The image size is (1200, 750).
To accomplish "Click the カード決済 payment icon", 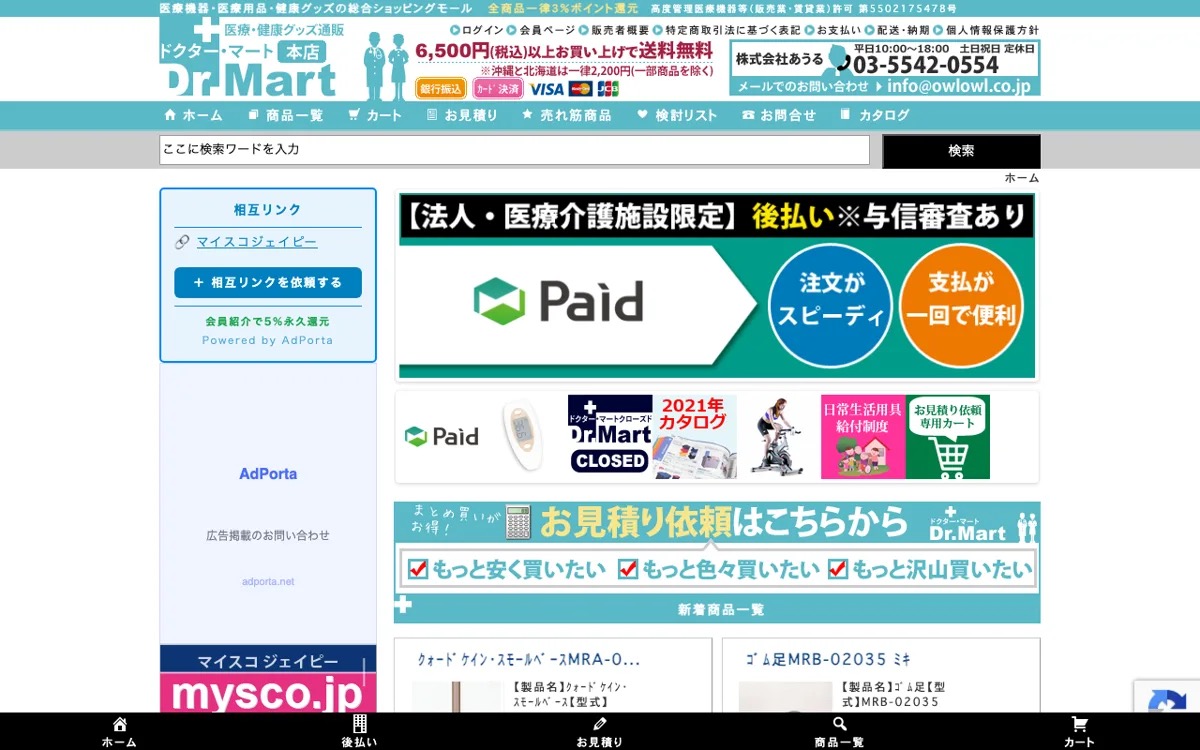I will (x=497, y=89).
